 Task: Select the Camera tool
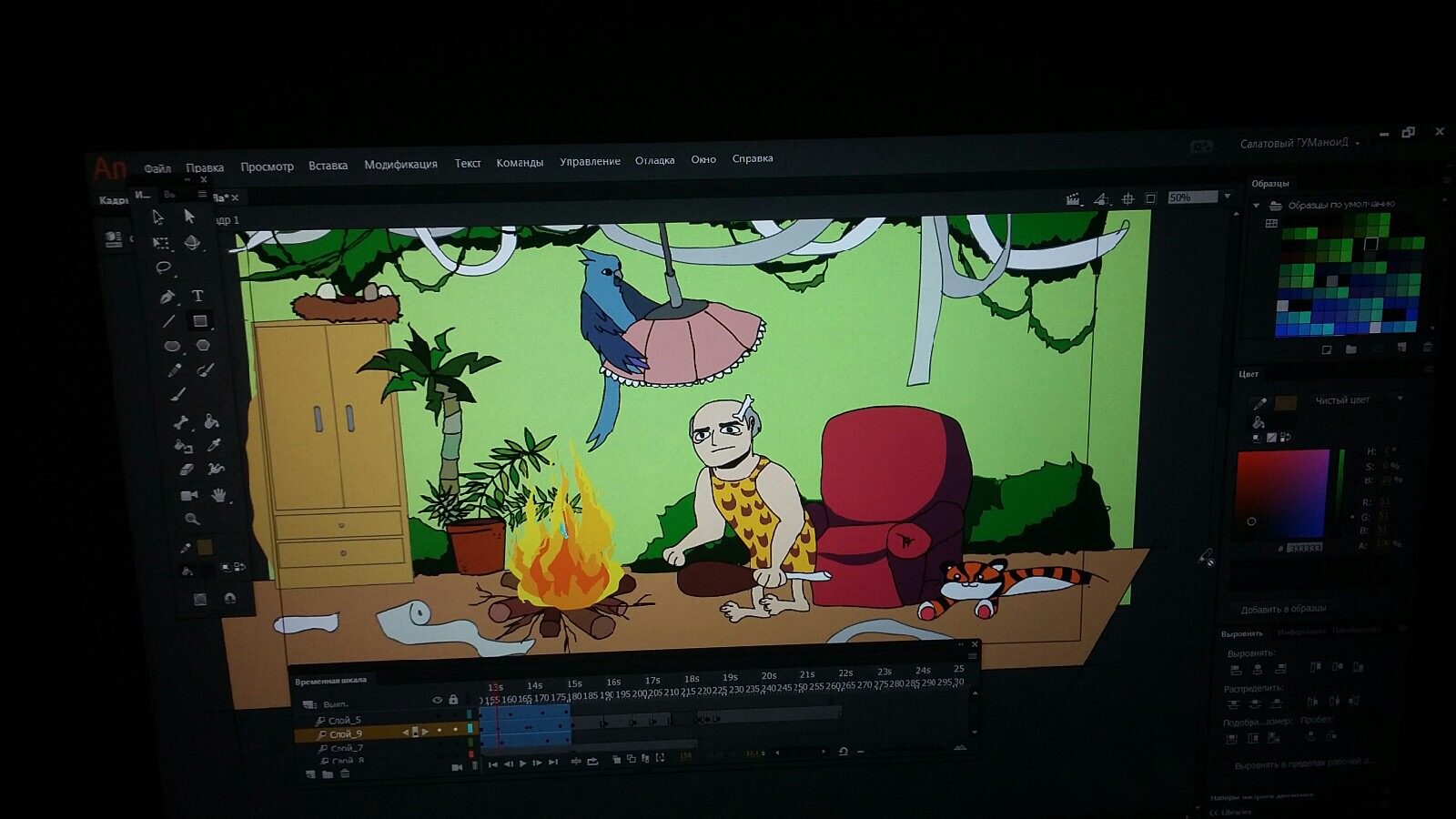[x=188, y=495]
